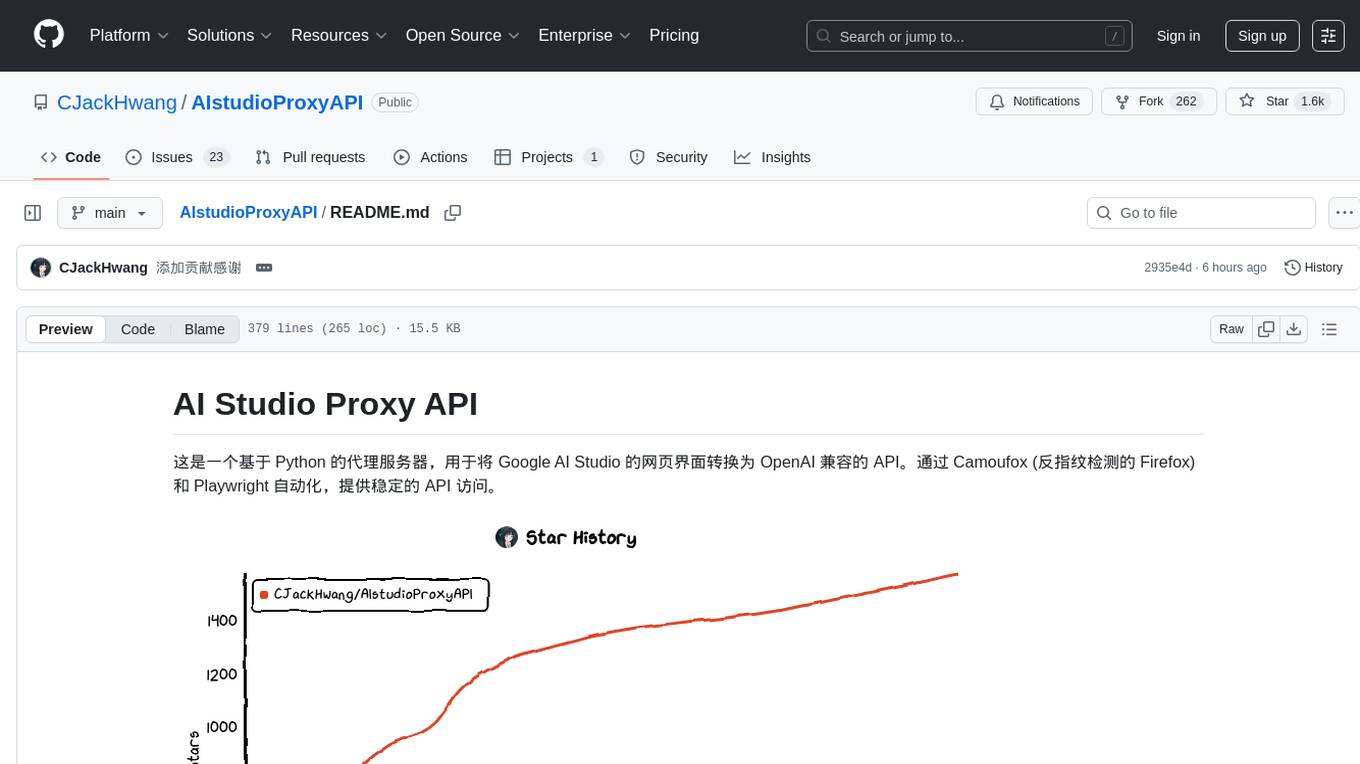1360x764 pixels.
Task: Switch to the Actions tab
Action: (x=430, y=157)
